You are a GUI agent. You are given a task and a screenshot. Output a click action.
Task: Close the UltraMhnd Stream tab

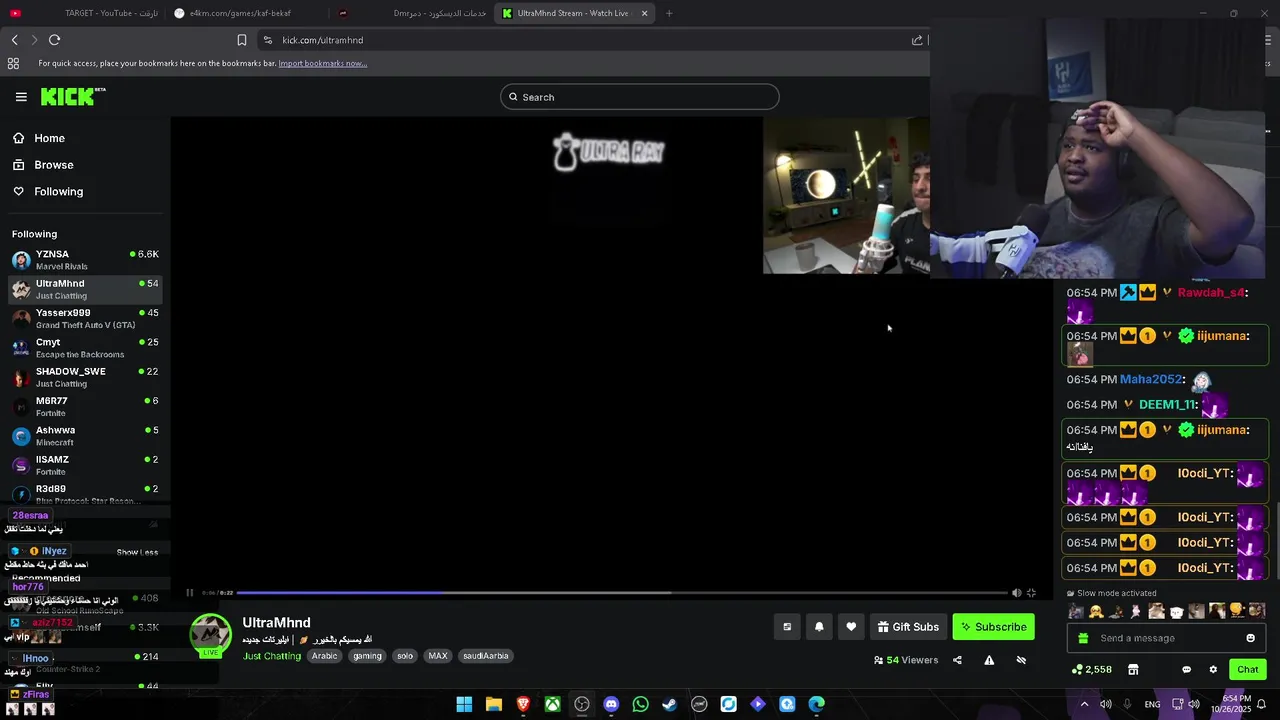pyautogui.click(x=644, y=13)
